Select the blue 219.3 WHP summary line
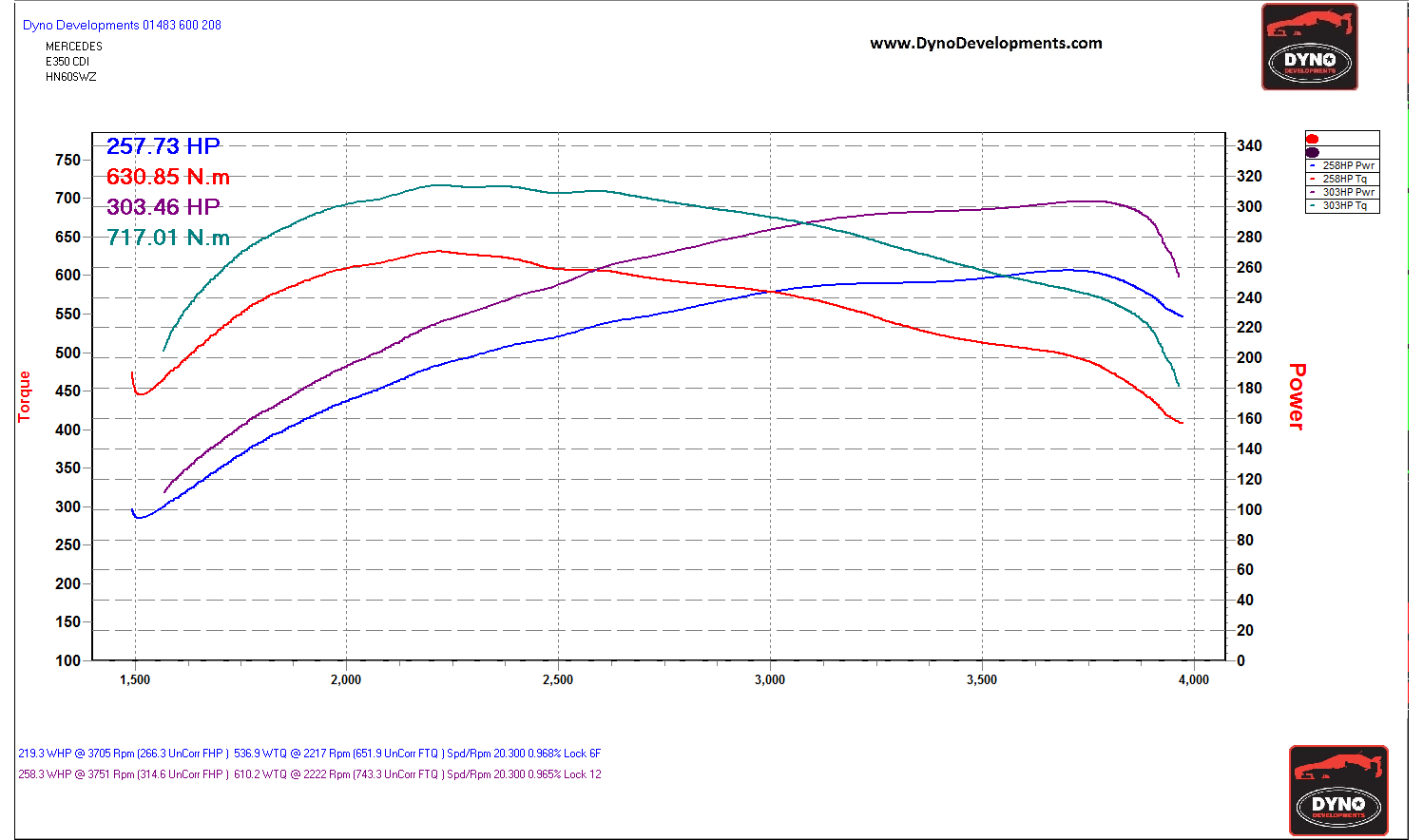This screenshot has height=840, width=1423. (x=309, y=754)
